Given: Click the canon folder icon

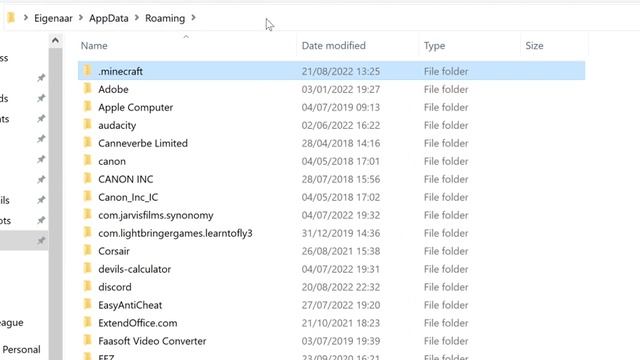Looking at the screenshot, I should point(87,160).
